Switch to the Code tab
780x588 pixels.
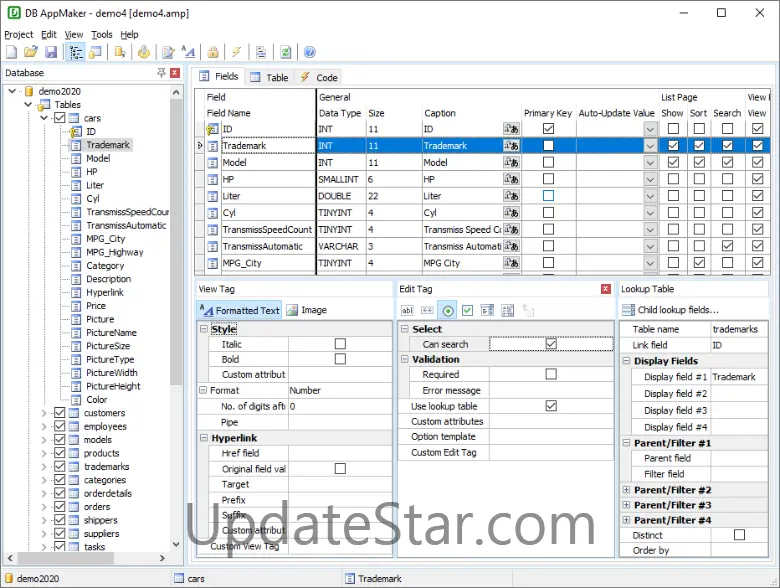pyautogui.click(x=319, y=78)
